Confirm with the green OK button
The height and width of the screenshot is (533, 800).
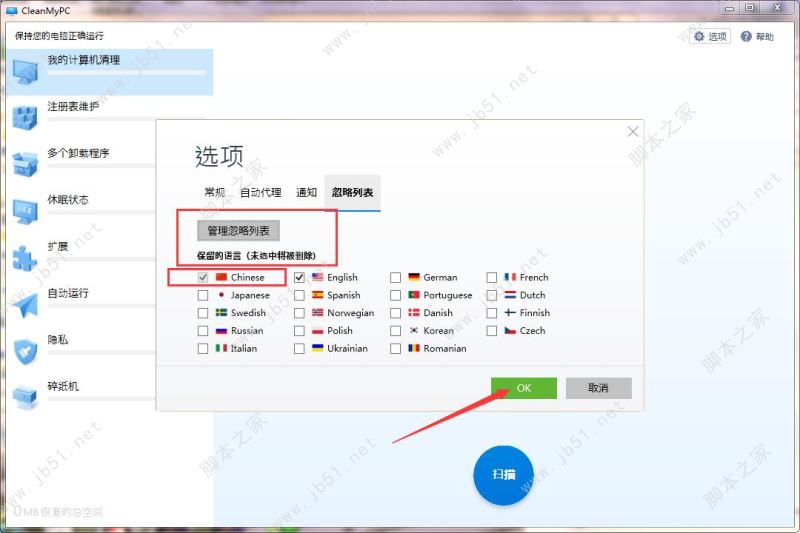(524, 388)
